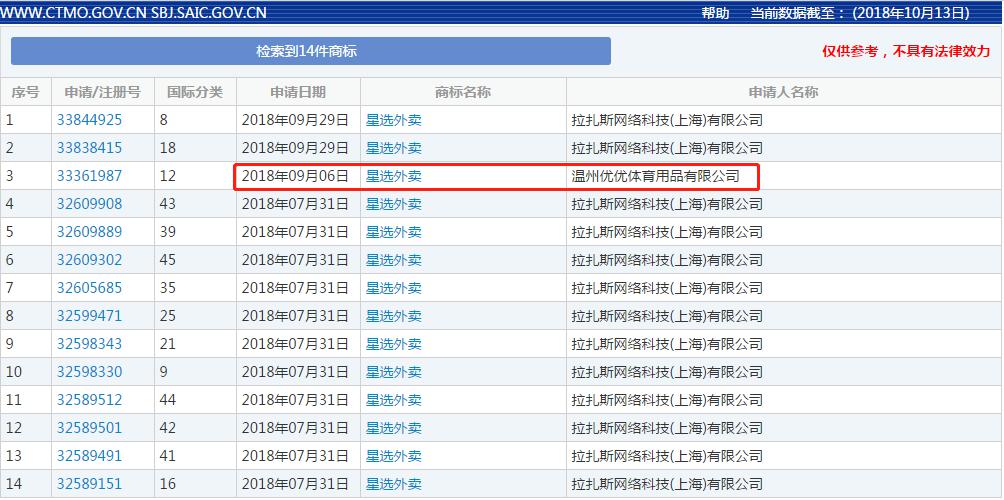Screen dimensions: 1004x500
Task: Open registration number 32609908
Action: (89, 204)
